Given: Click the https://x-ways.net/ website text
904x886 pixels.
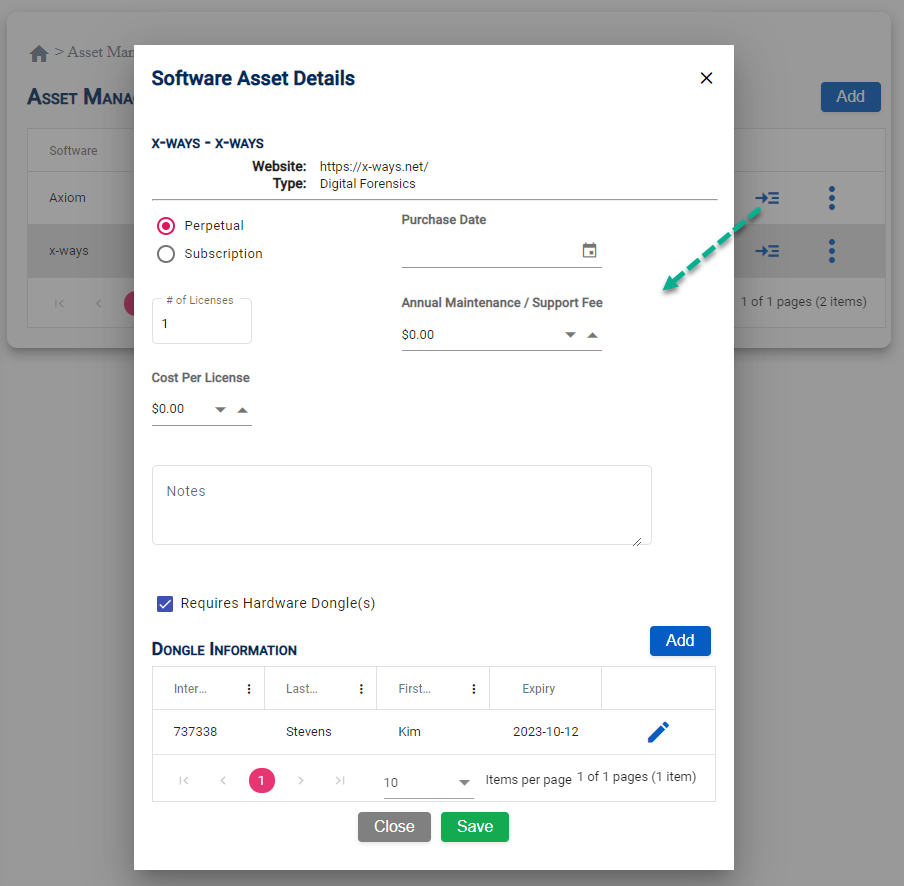Looking at the screenshot, I should (x=374, y=167).
